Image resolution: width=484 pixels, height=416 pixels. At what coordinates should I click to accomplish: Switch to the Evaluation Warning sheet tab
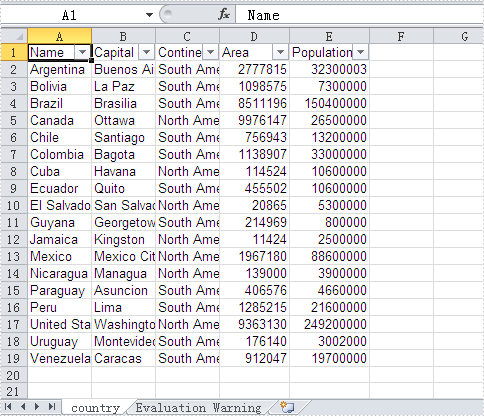pyautogui.click(x=198, y=407)
